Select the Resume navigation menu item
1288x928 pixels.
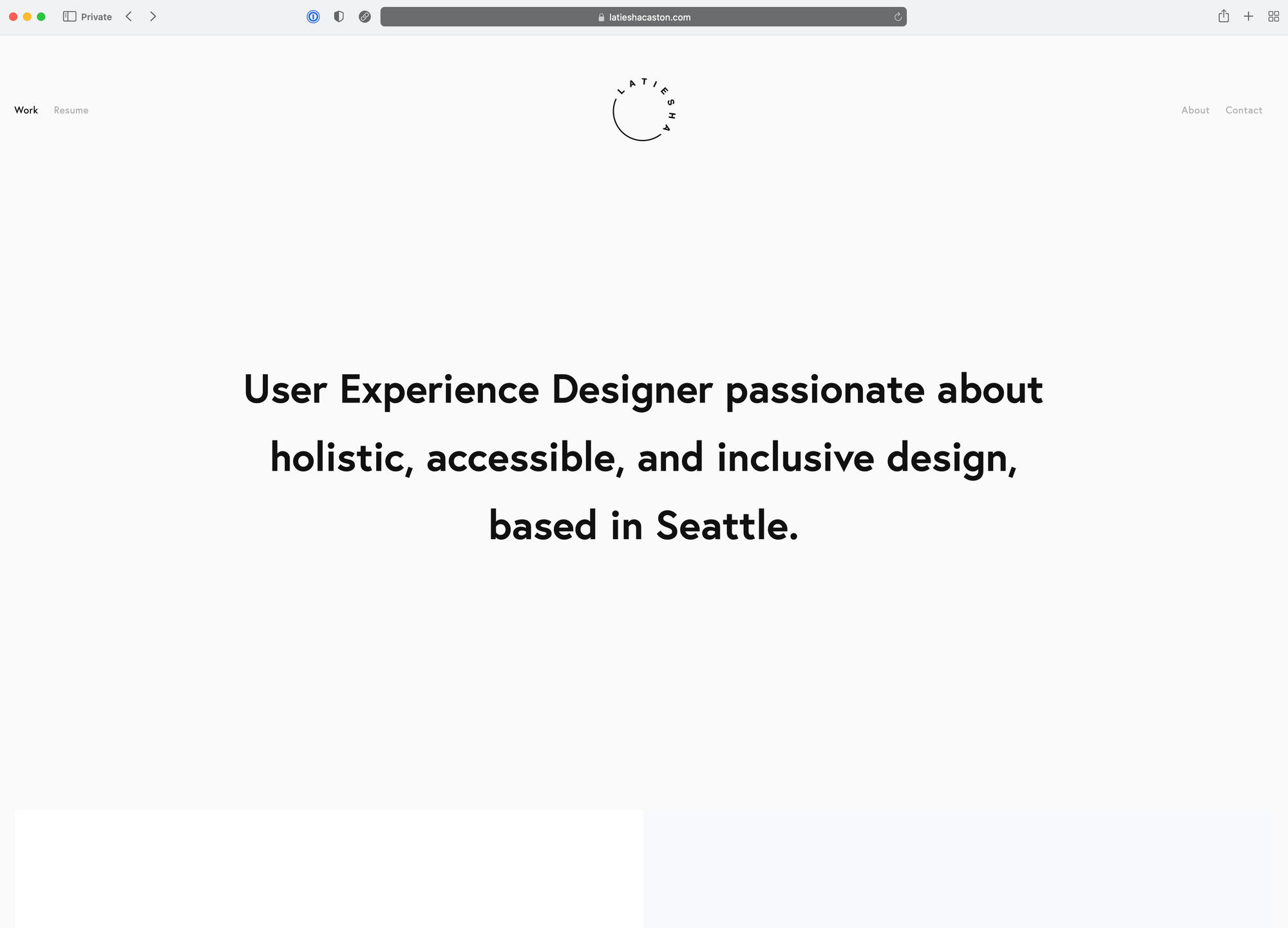(70, 110)
